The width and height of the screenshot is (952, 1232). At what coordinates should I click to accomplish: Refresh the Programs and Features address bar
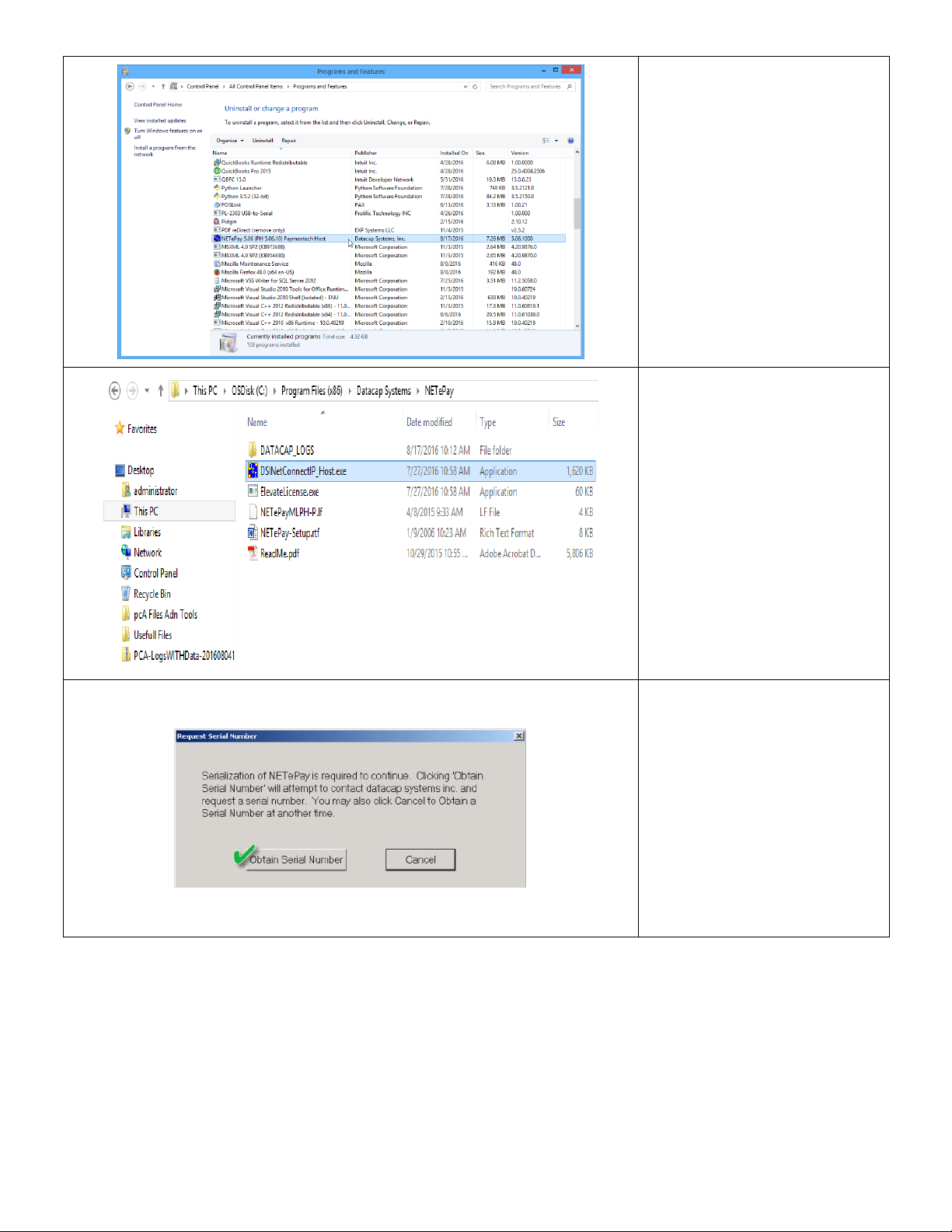[475, 86]
